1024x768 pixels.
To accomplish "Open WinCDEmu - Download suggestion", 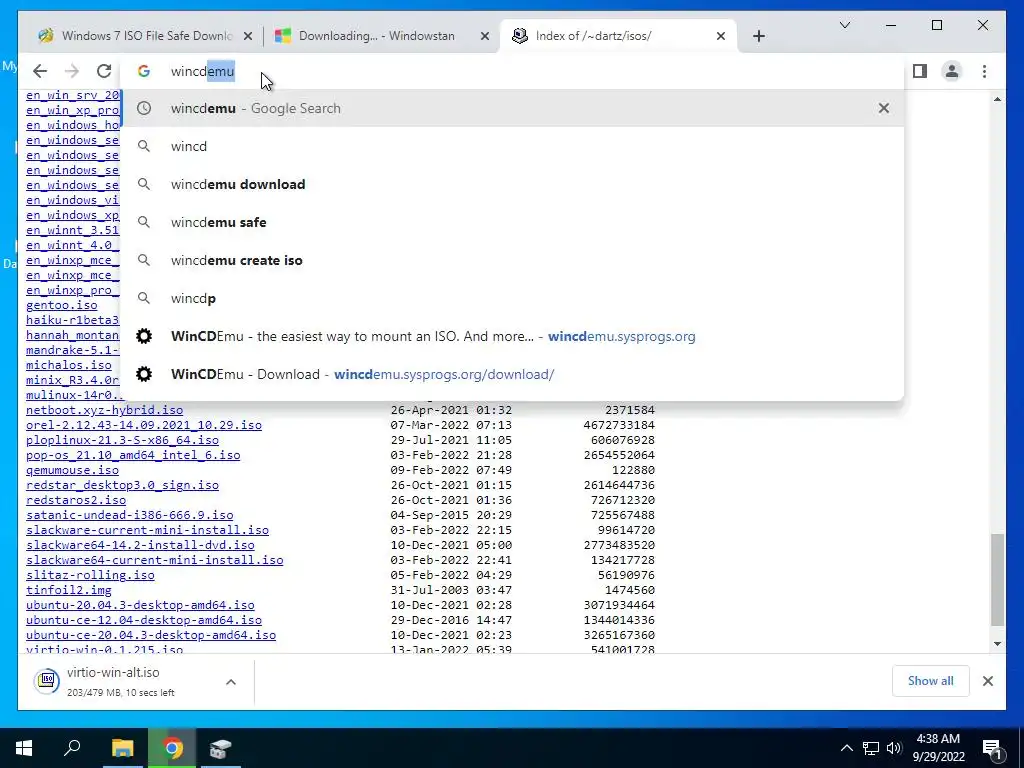I will pyautogui.click(x=512, y=374).
